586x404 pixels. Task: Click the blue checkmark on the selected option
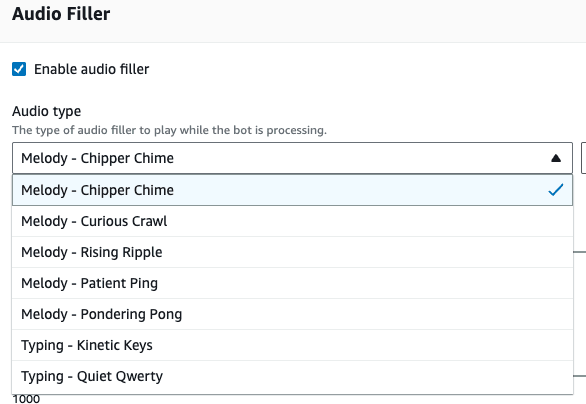pyautogui.click(x=556, y=190)
